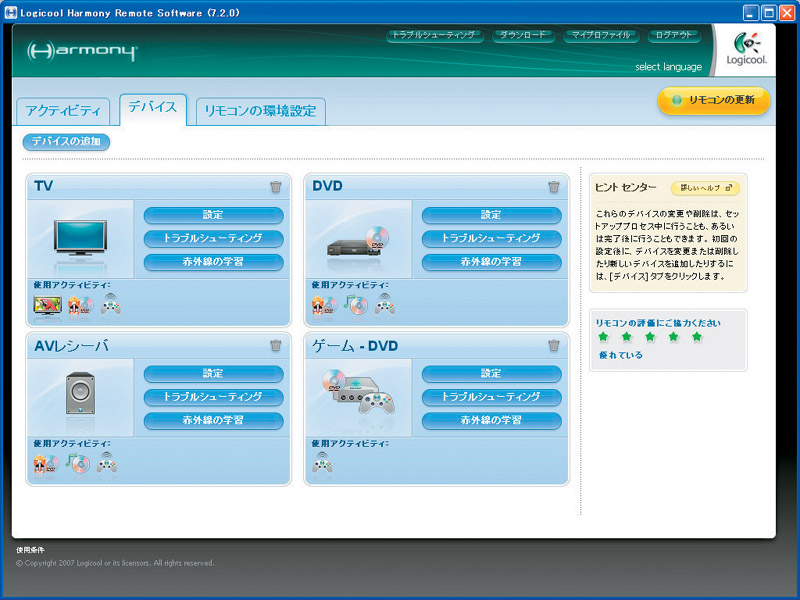
Task: Click the TV device image
Action: (80, 238)
